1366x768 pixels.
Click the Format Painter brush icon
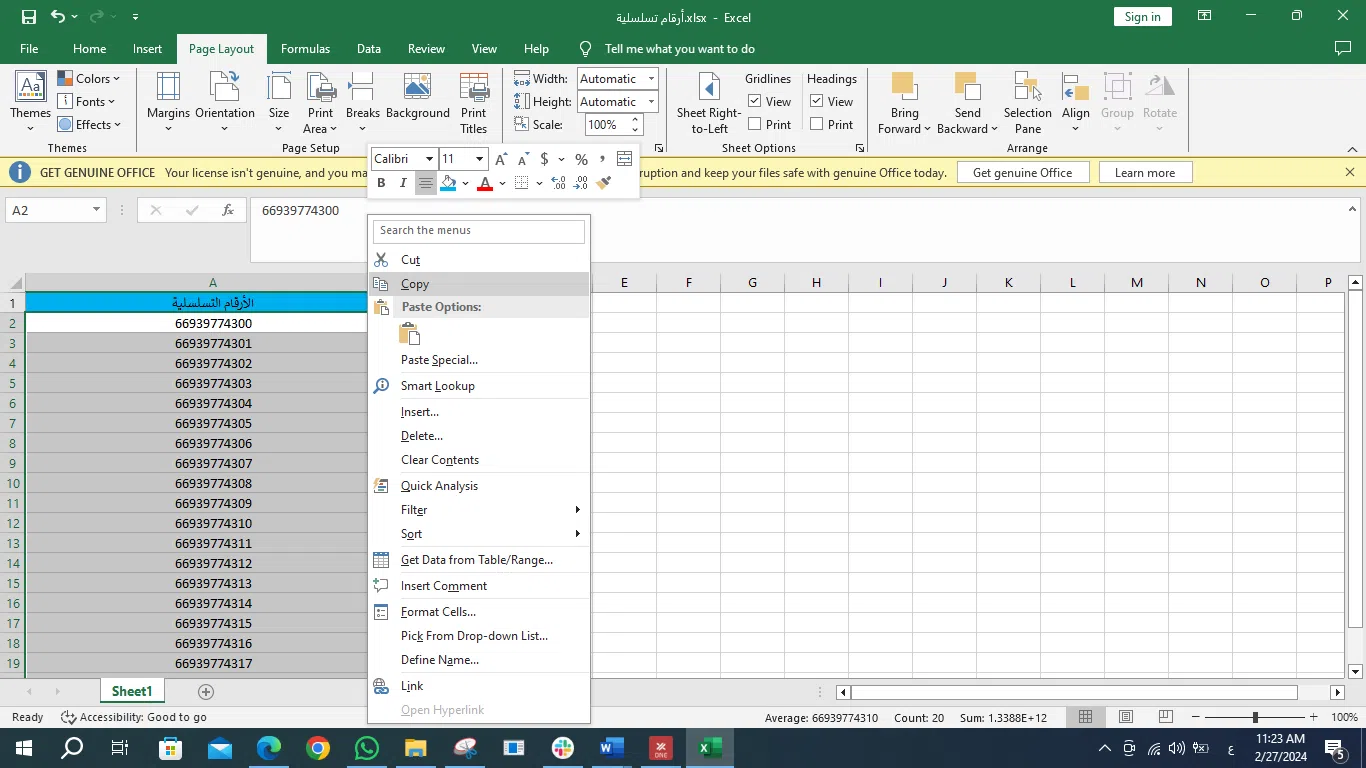coord(604,183)
